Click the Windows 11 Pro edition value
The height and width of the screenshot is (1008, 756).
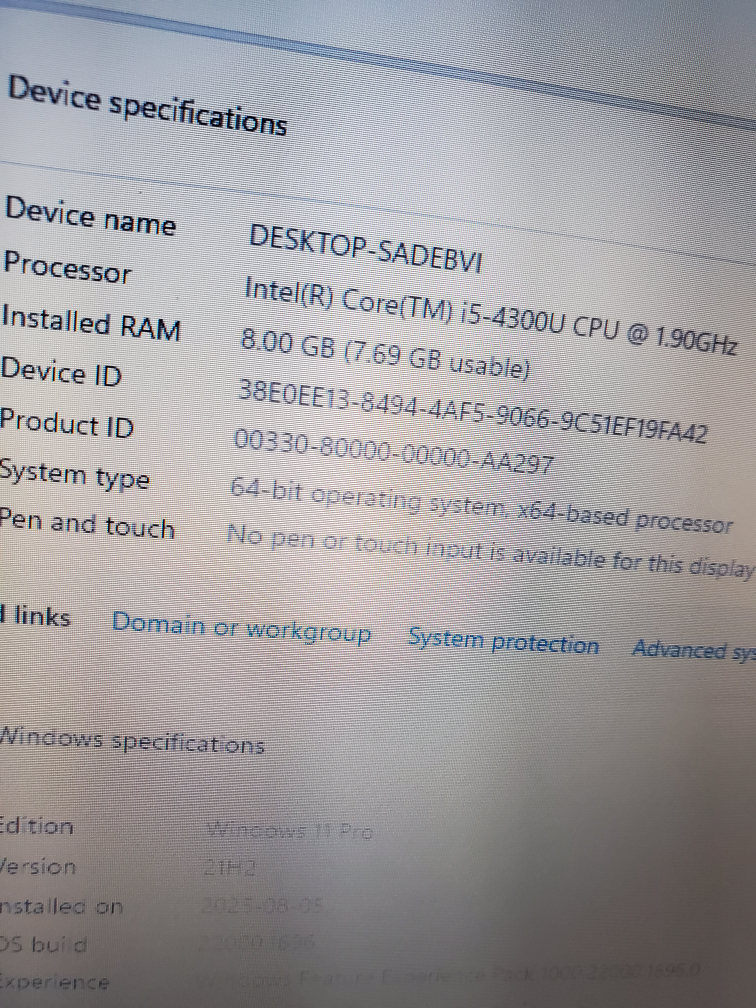(288, 830)
